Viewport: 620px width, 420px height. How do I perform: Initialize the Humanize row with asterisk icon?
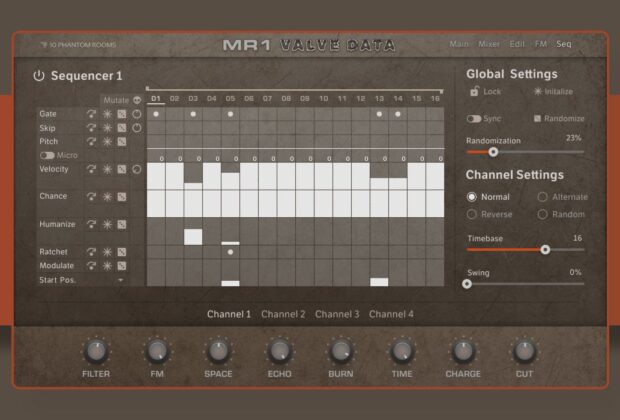point(107,224)
